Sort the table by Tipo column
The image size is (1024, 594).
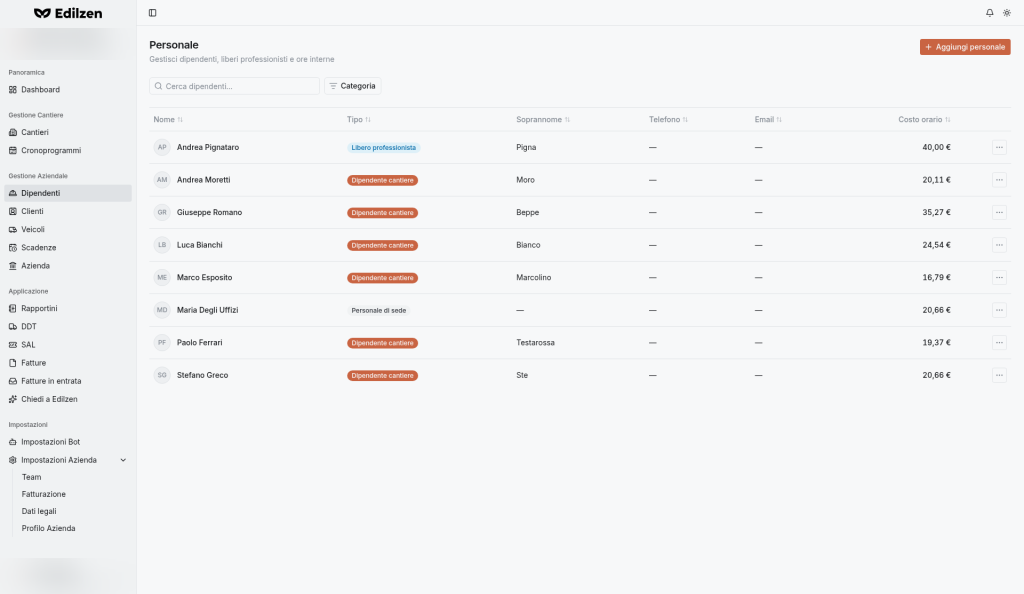tap(359, 119)
